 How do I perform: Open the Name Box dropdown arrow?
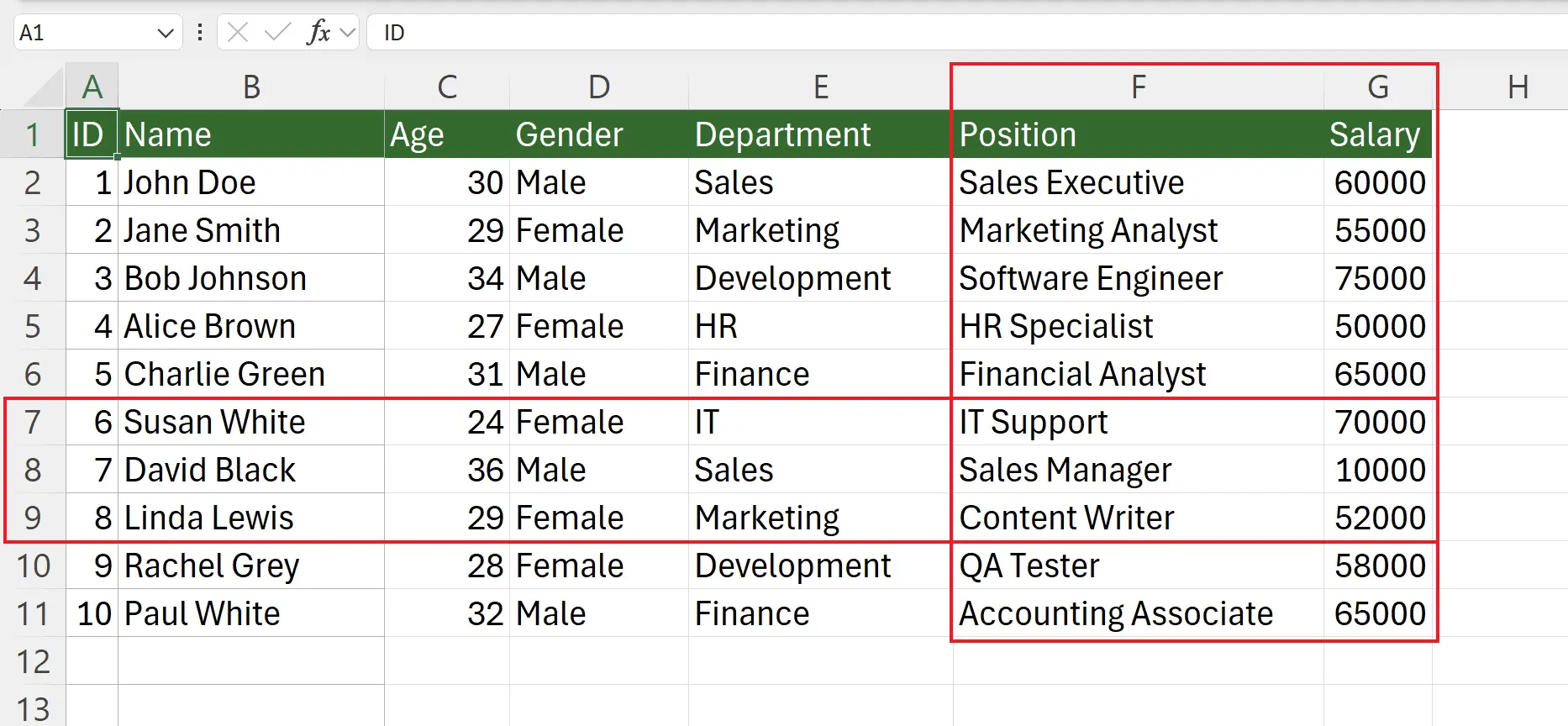click(165, 34)
